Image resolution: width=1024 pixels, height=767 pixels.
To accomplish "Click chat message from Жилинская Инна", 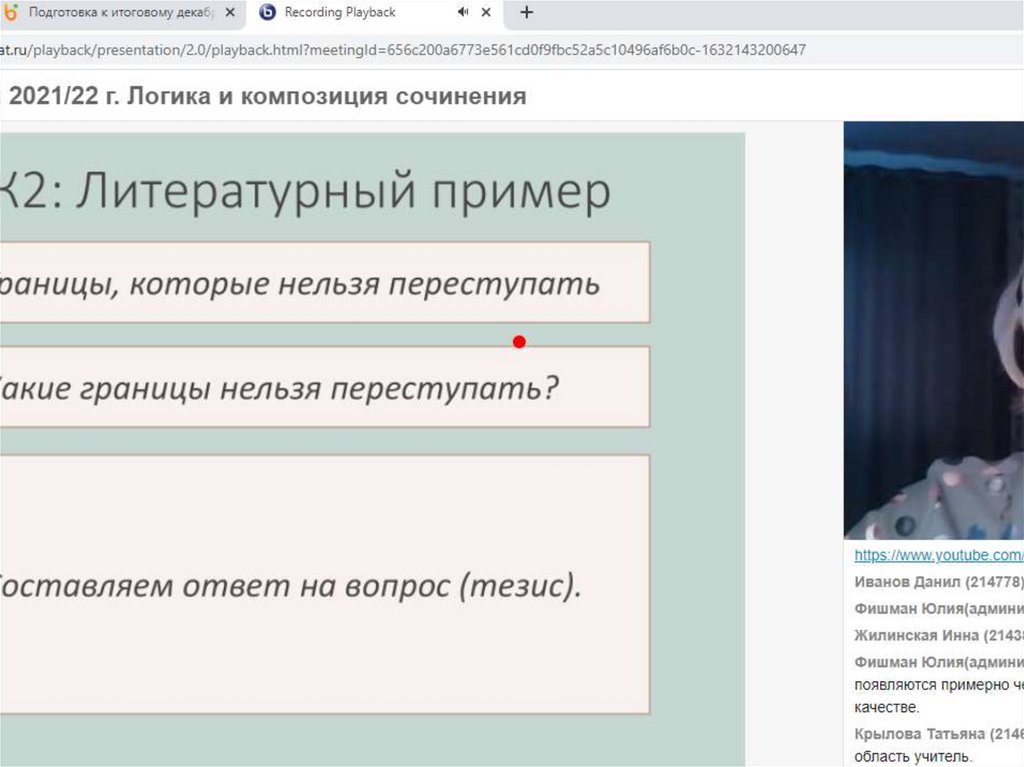I will 938,635.
